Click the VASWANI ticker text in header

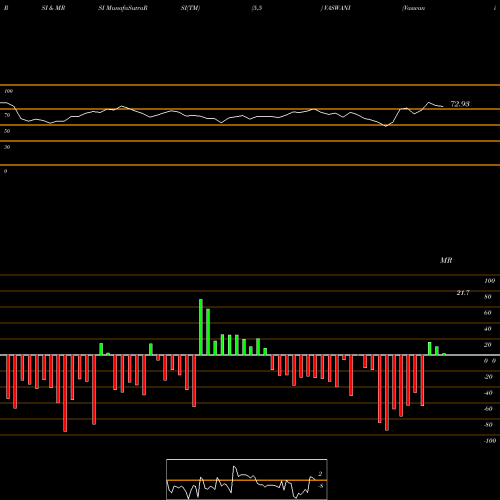click(x=337, y=8)
